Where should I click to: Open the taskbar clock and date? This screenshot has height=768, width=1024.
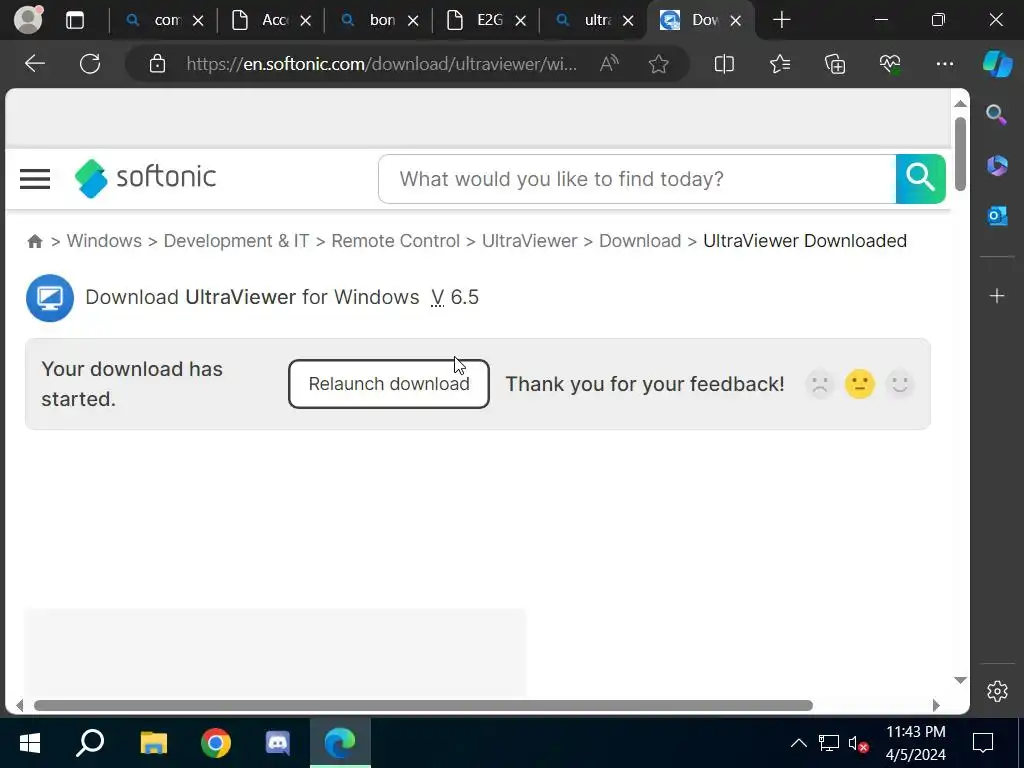pos(916,743)
